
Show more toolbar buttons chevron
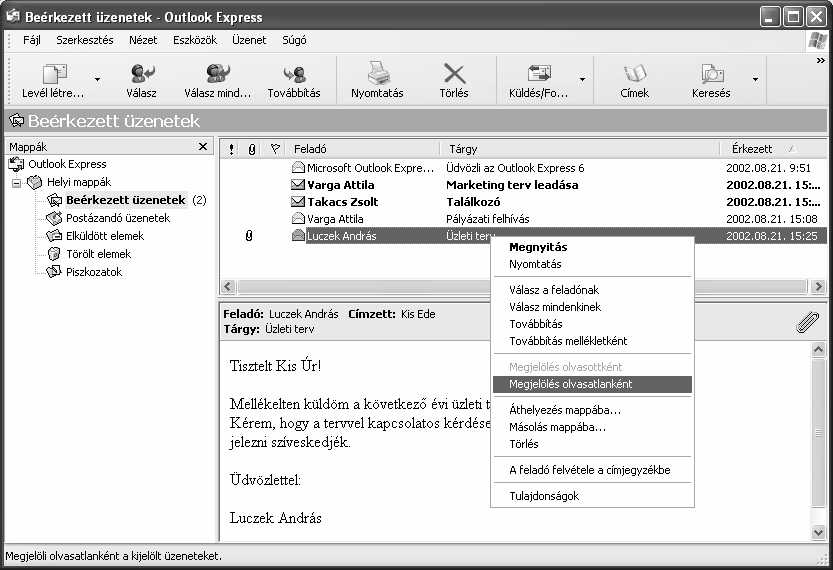click(820, 61)
